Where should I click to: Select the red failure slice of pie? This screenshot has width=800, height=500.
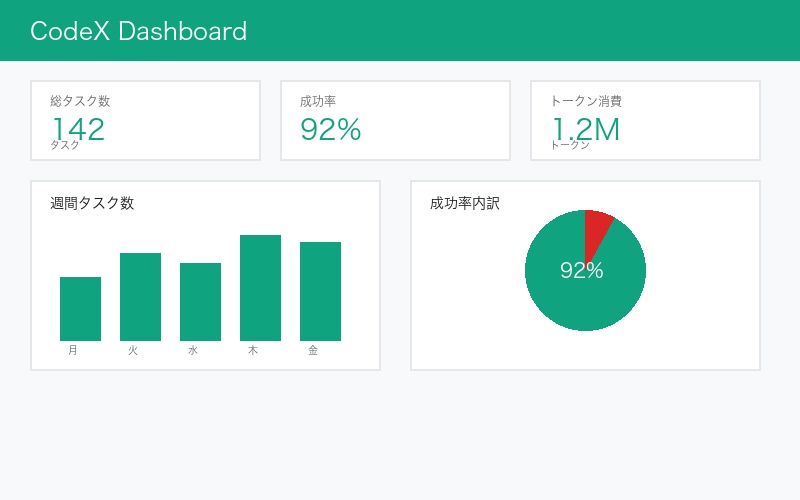tap(596, 226)
